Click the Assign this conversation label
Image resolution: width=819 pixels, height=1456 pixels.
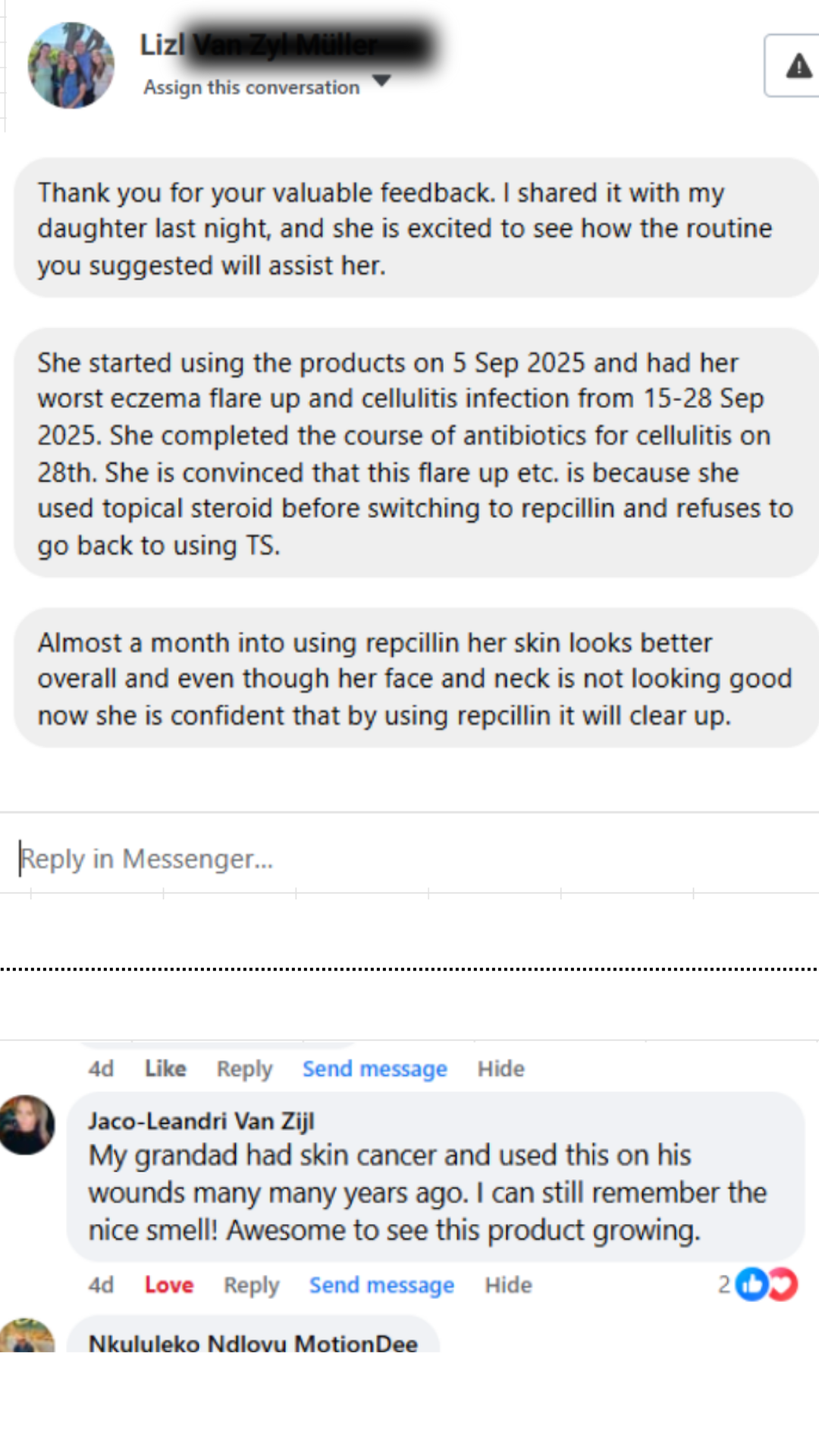pos(251,88)
